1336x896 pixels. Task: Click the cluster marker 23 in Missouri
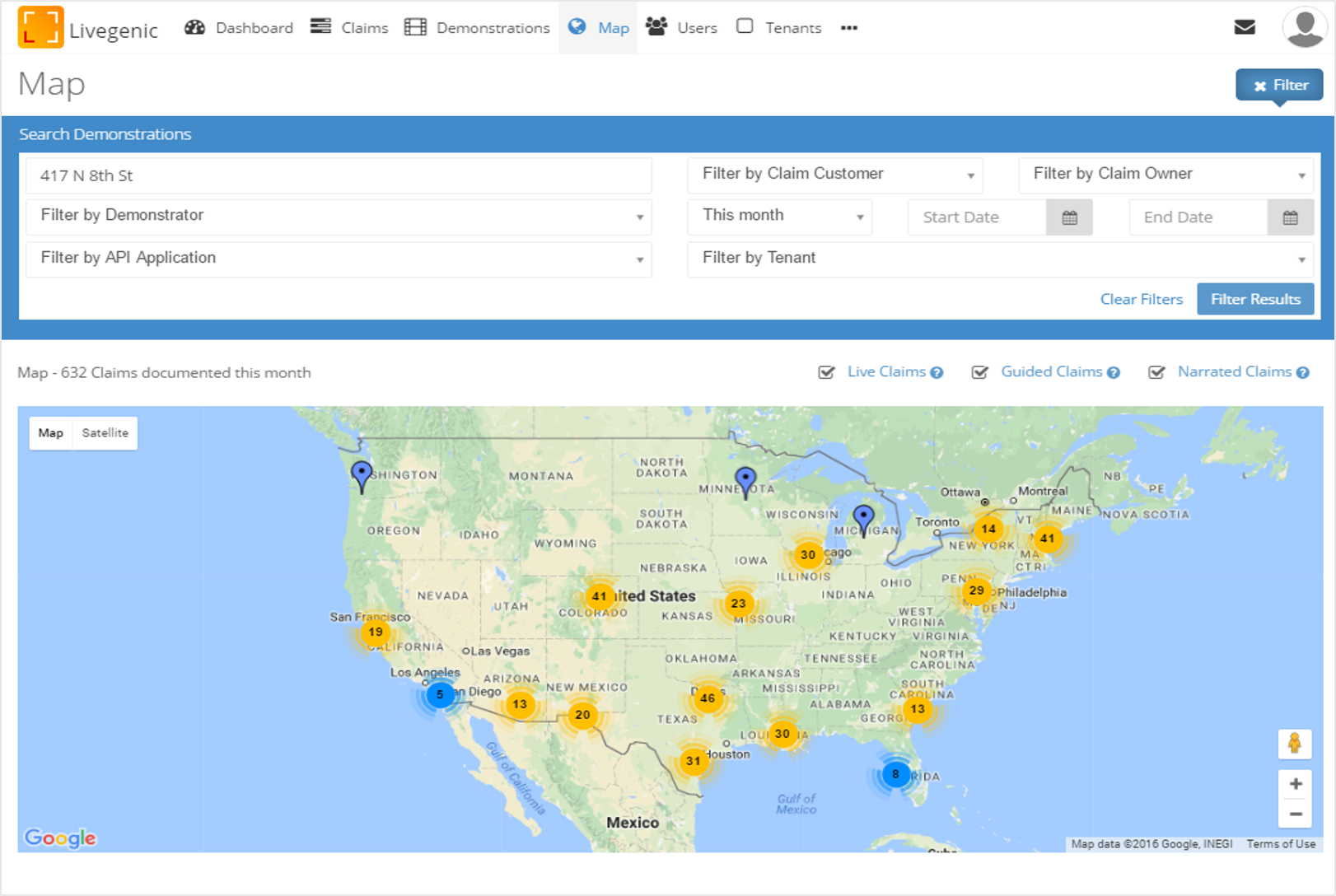click(x=738, y=604)
